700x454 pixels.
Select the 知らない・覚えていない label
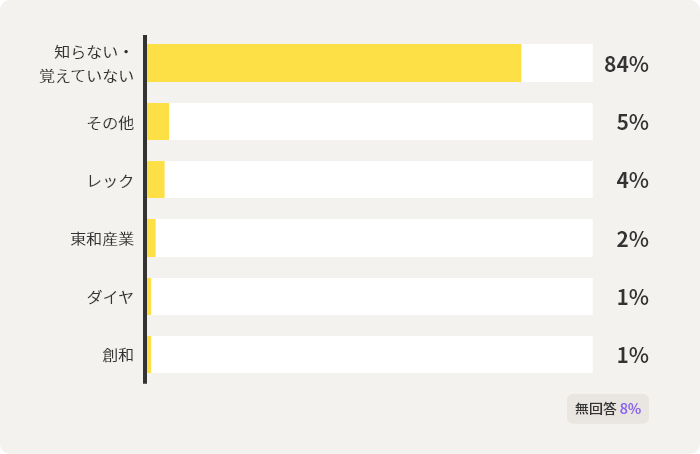87,64
